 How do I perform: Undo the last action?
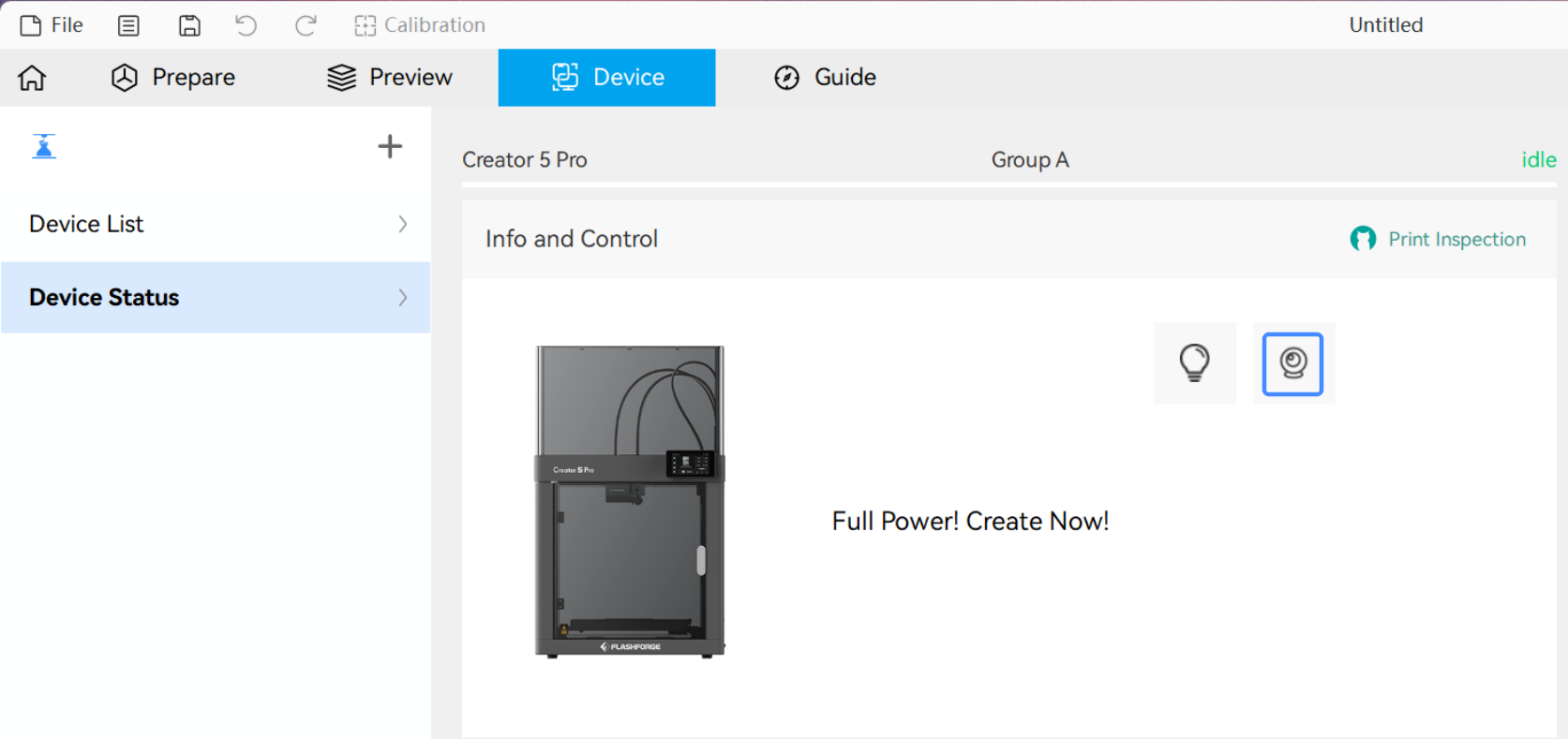click(246, 25)
